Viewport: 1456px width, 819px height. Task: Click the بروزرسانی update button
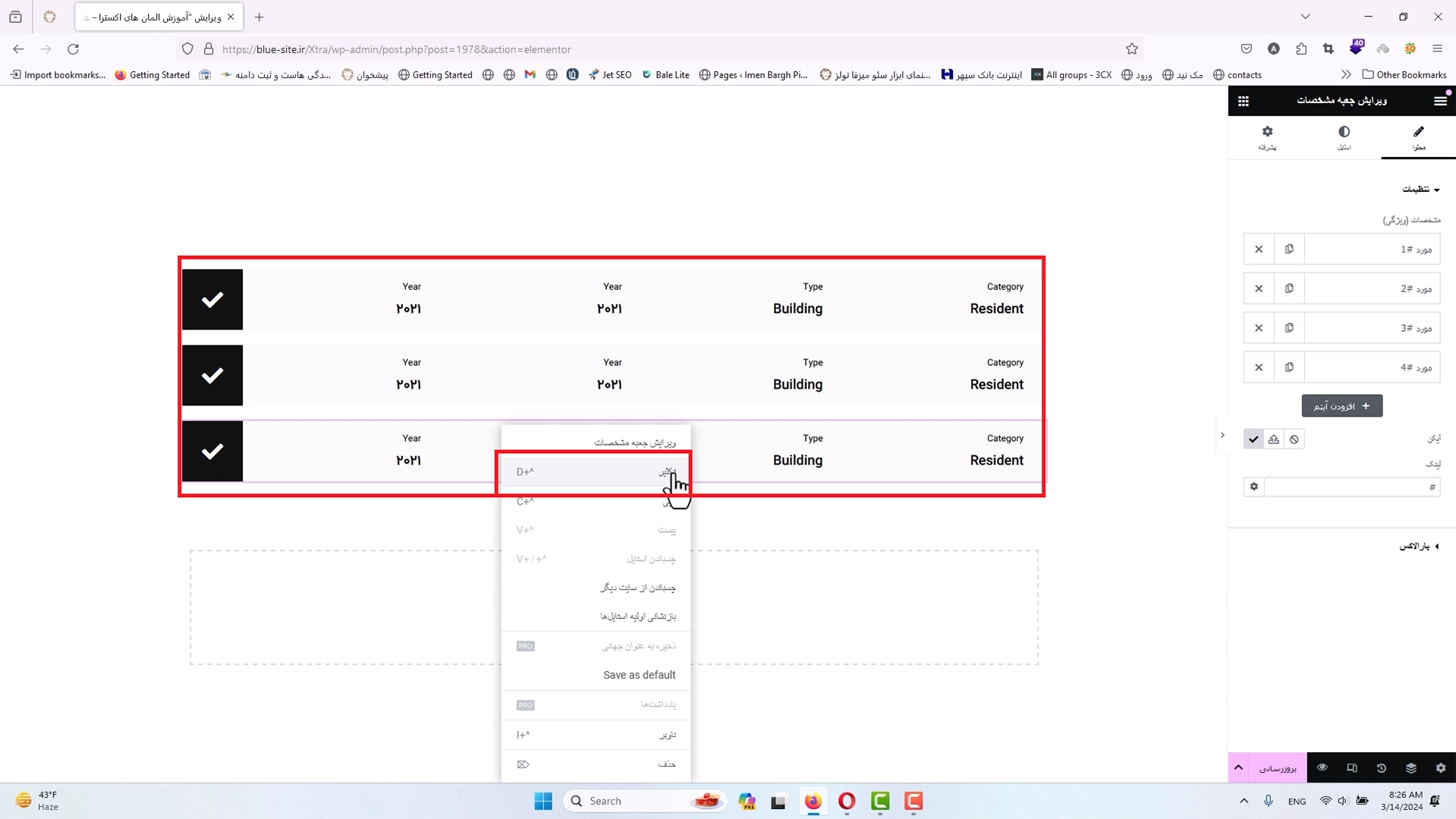point(1278,768)
